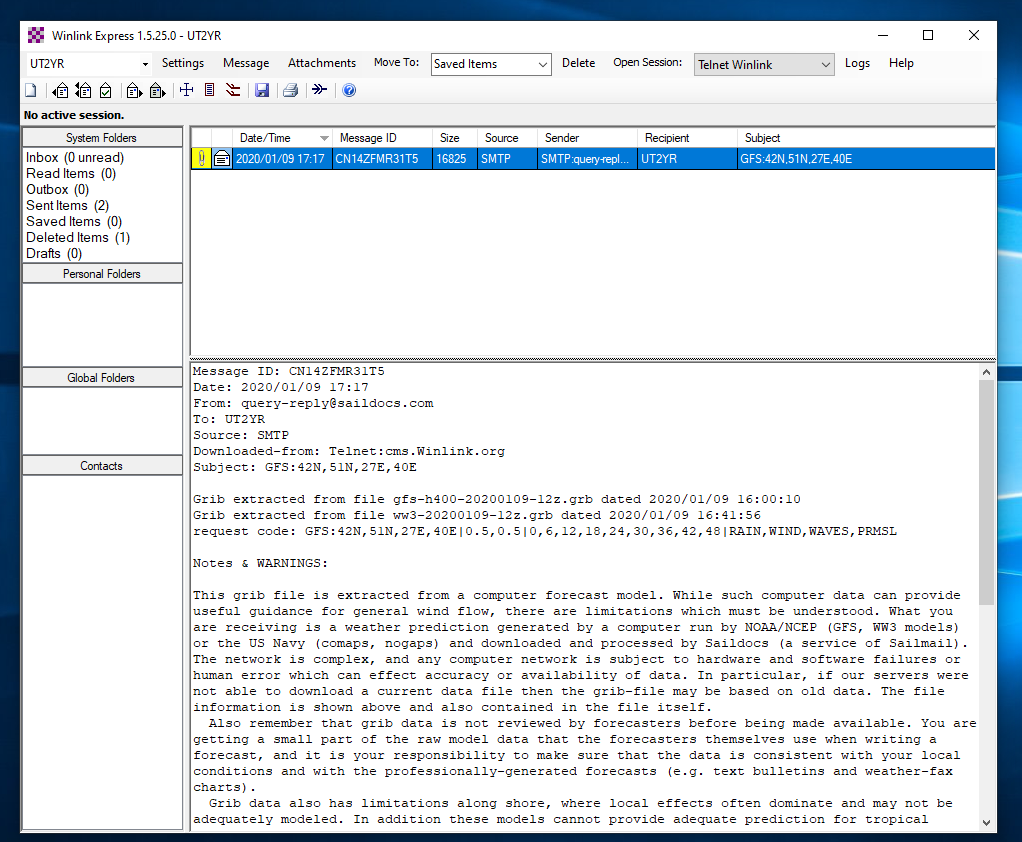Click the Delete menu item

click(x=579, y=63)
